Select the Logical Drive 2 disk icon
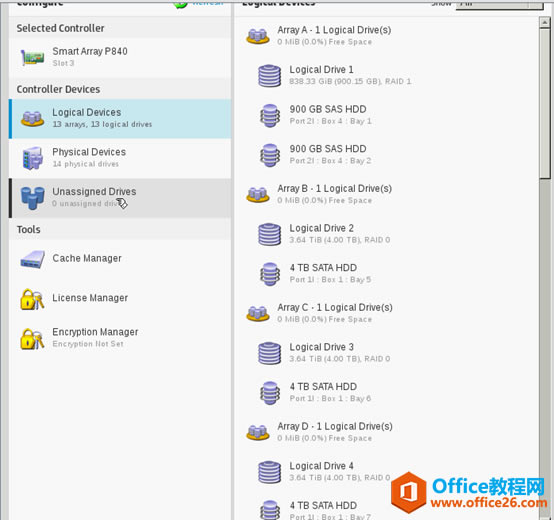The height and width of the screenshot is (520, 554). [x=270, y=234]
